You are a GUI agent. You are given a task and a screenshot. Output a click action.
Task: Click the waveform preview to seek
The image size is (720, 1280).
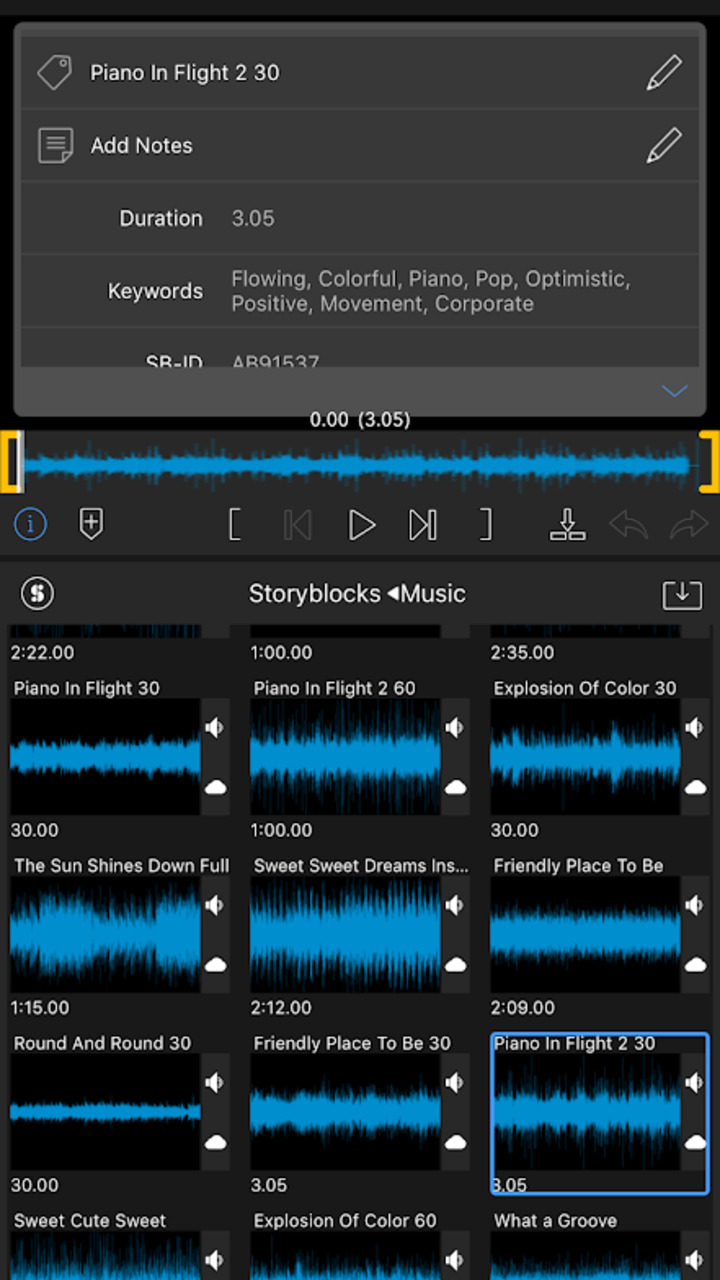[359, 464]
